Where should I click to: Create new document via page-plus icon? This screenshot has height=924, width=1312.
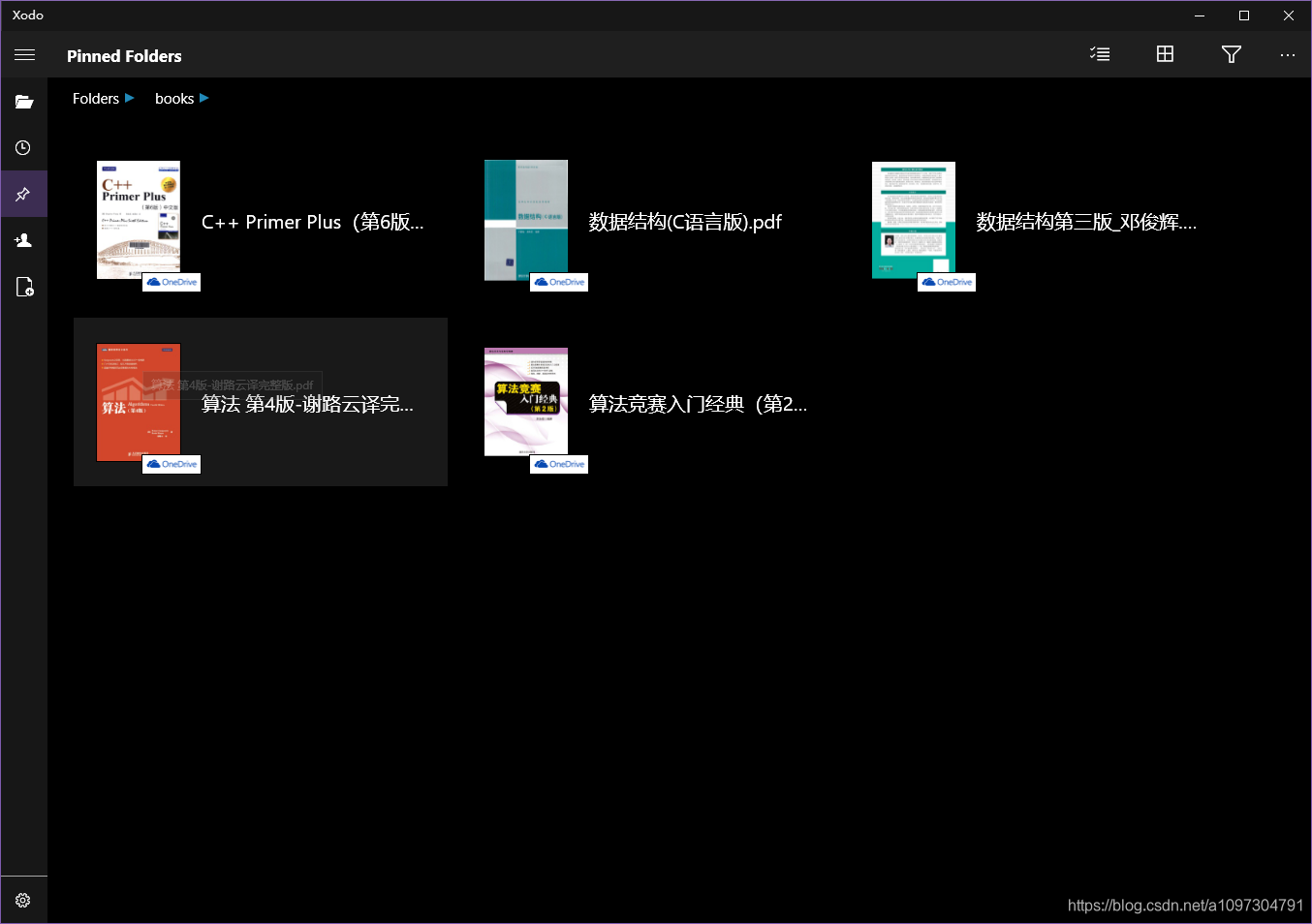coord(24,287)
